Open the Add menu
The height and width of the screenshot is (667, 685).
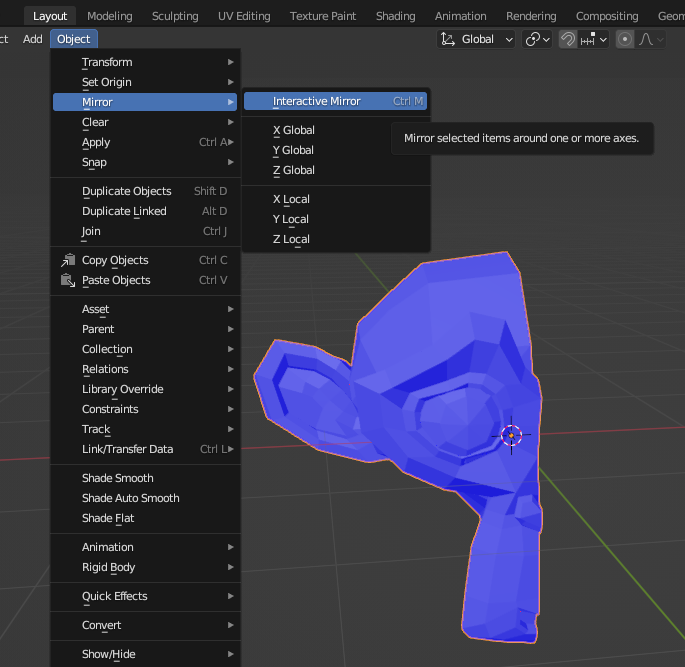click(33, 39)
